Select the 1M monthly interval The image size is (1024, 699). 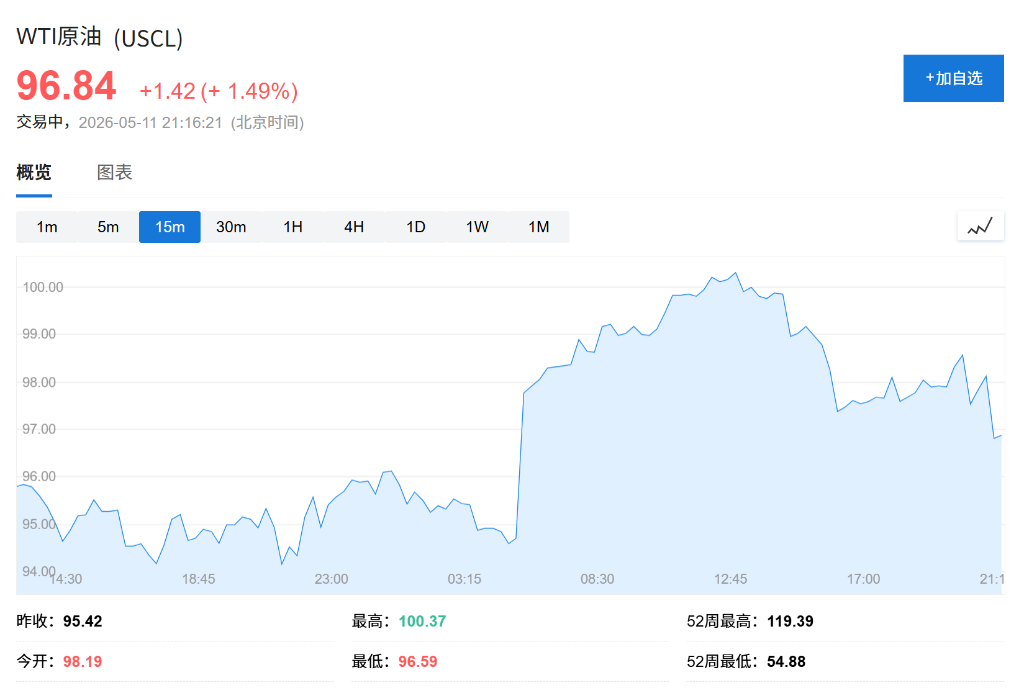(x=539, y=227)
